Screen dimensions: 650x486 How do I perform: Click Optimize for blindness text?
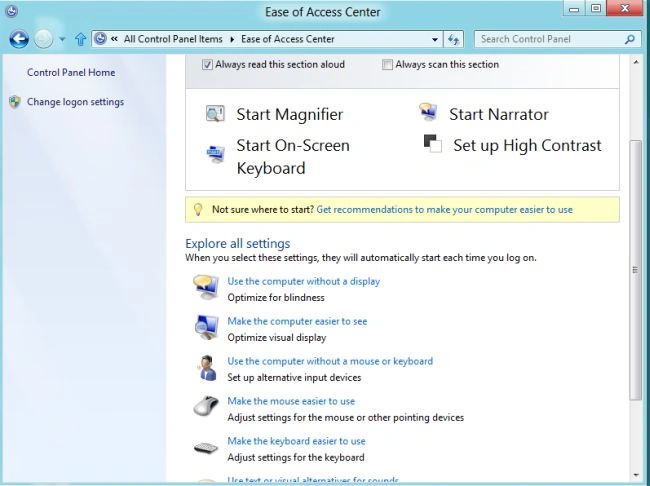[276, 298]
